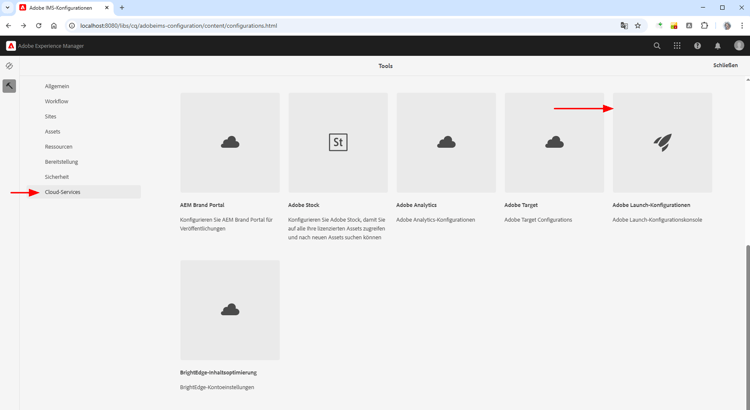750x410 pixels.
Task: Open a new browser tab with plus
Action: pyautogui.click(x=122, y=8)
